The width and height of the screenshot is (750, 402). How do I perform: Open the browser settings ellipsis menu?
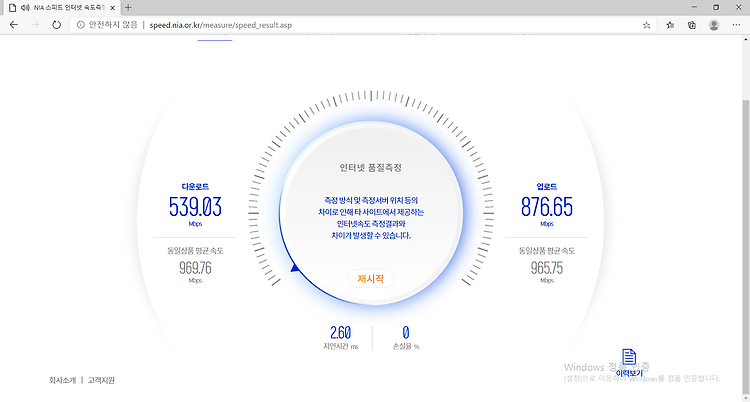(x=736, y=25)
